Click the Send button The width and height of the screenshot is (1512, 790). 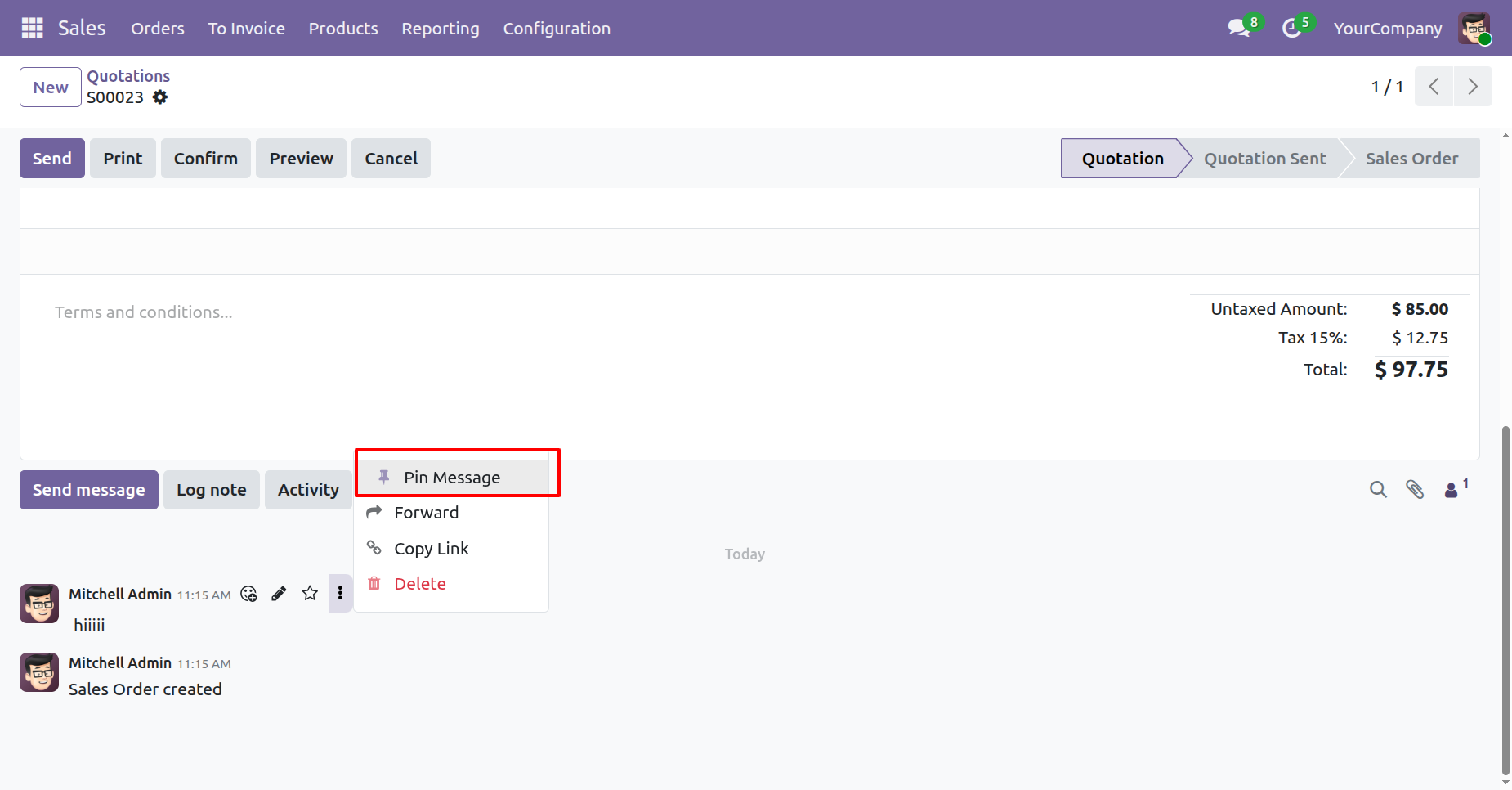[x=52, y=159]
